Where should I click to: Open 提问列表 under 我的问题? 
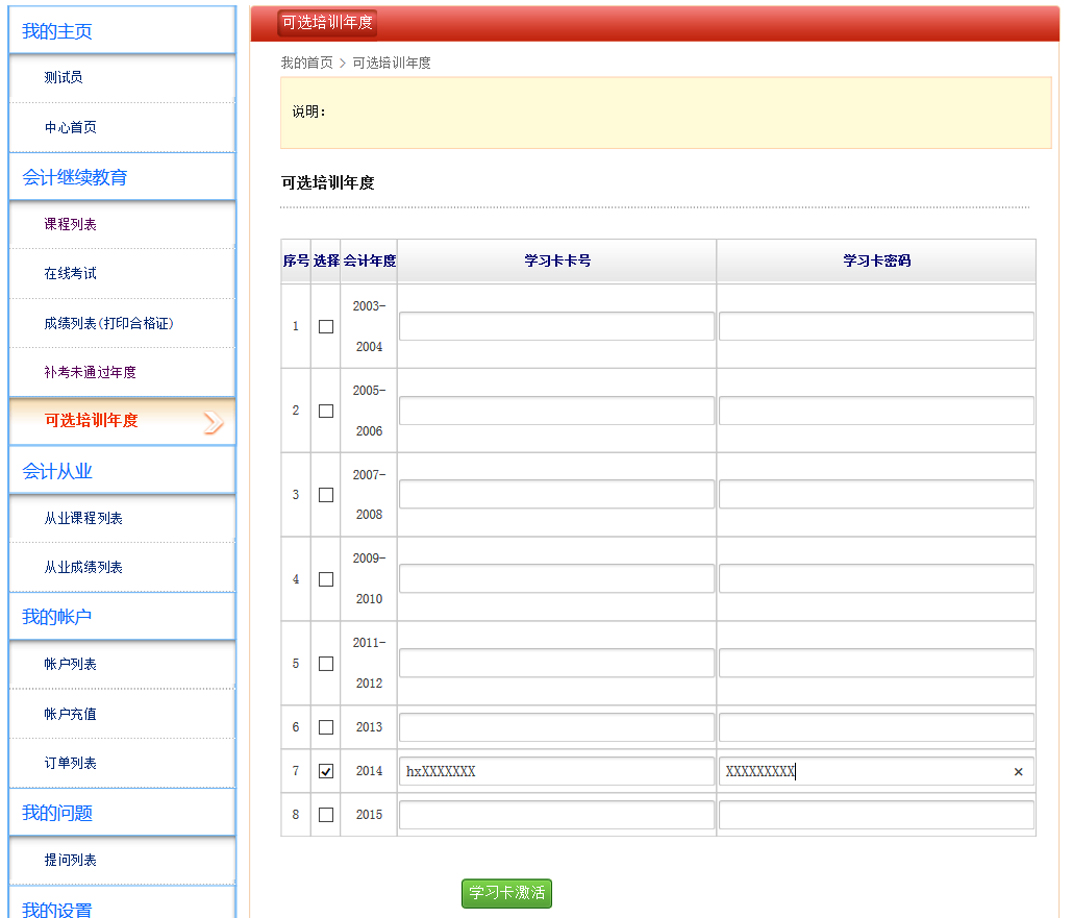point(70,860)
